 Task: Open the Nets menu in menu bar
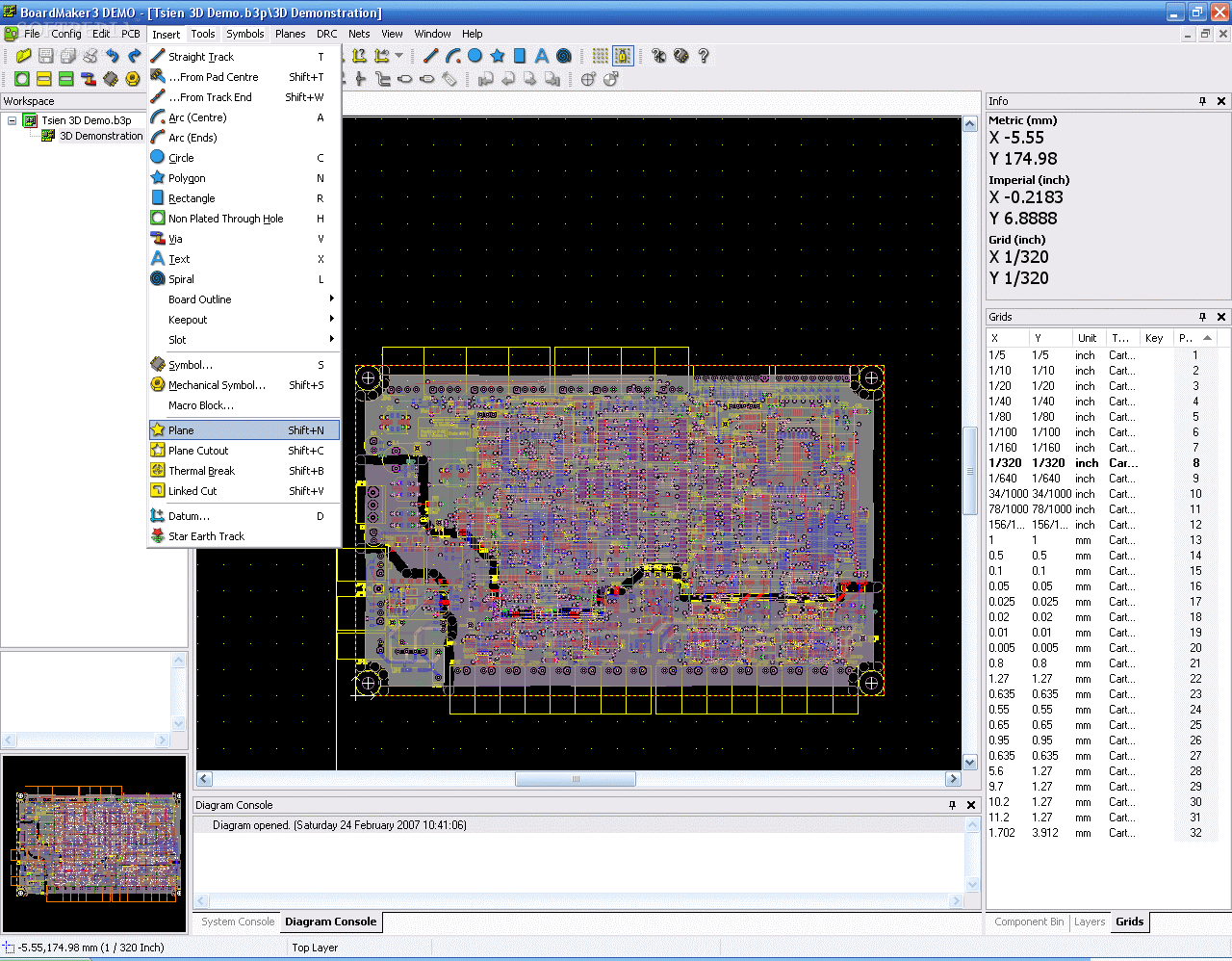pos(359,34)
